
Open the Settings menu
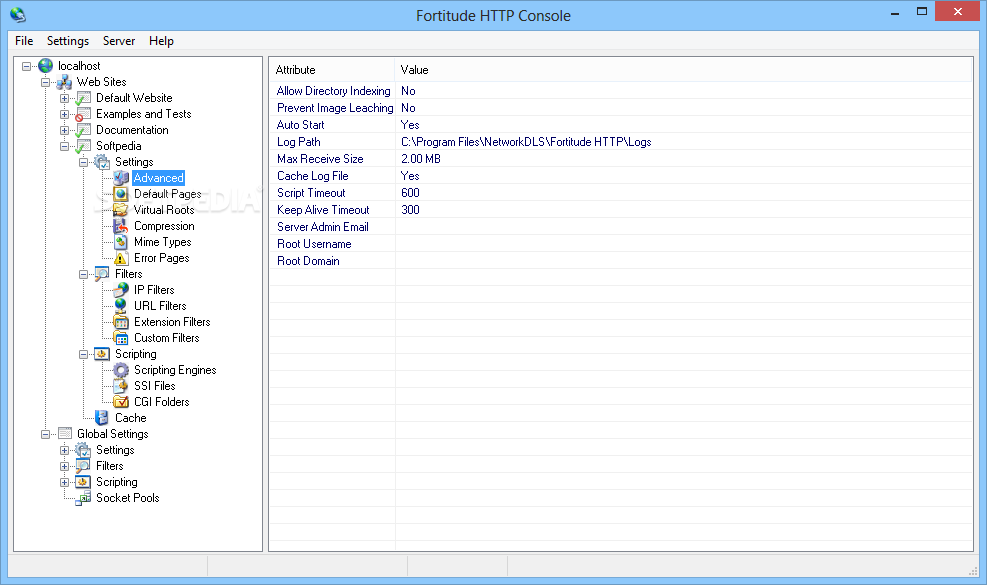(x=68, y=41)
